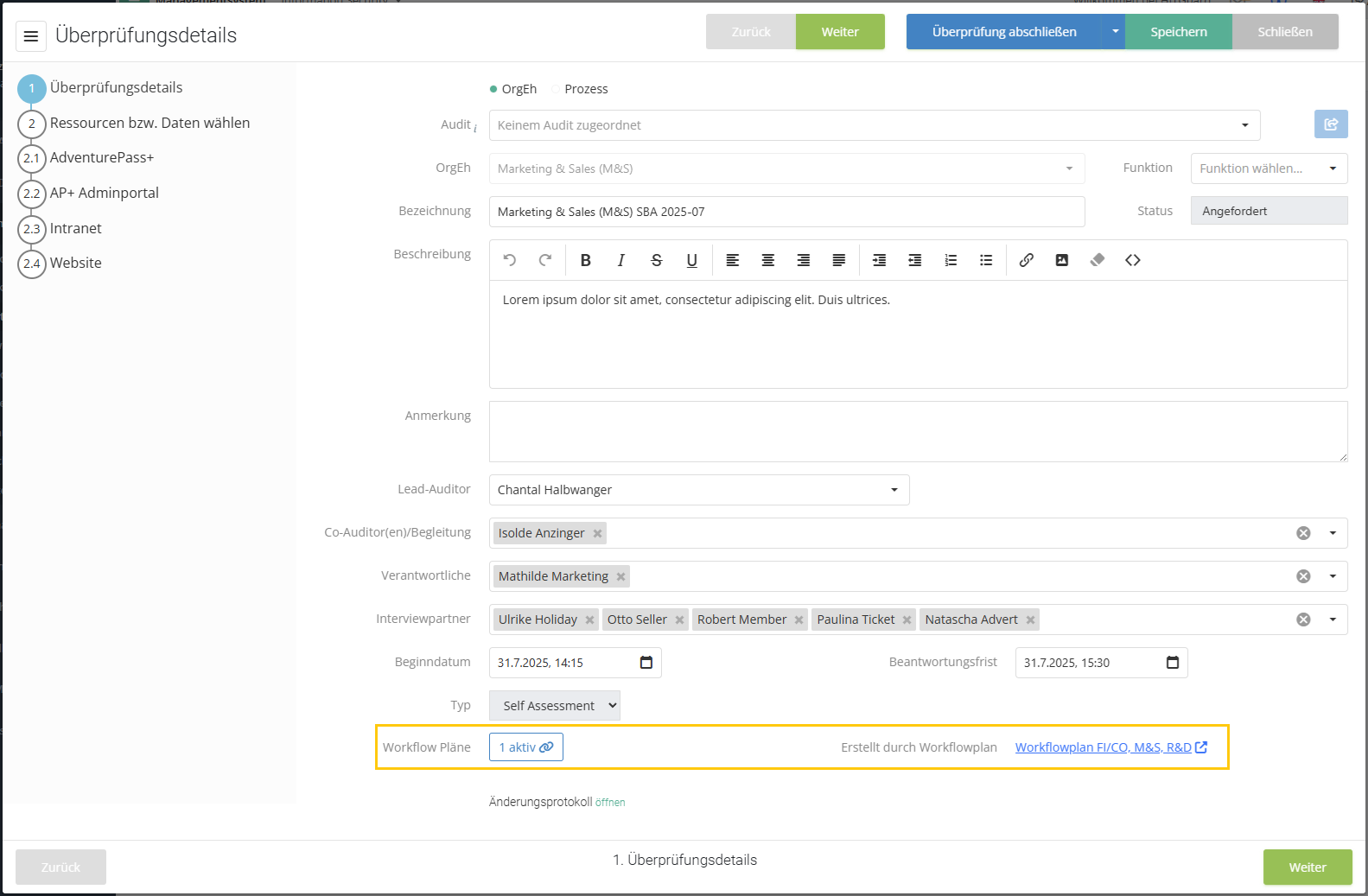
Task: Apply italic formatting in description toolbar
Action: pos(620,260)
